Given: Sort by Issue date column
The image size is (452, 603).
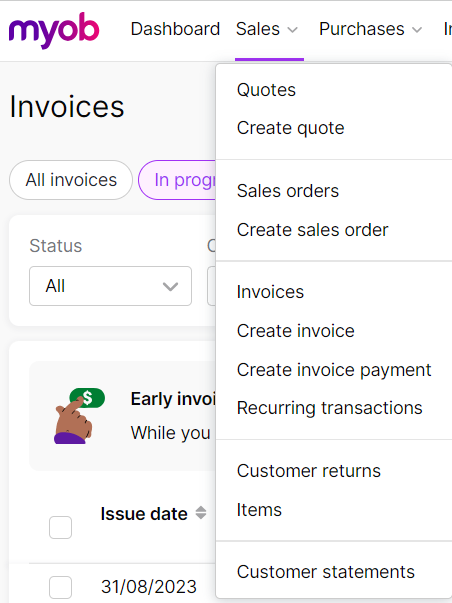Looking at the screenshot, I should 153,514.
